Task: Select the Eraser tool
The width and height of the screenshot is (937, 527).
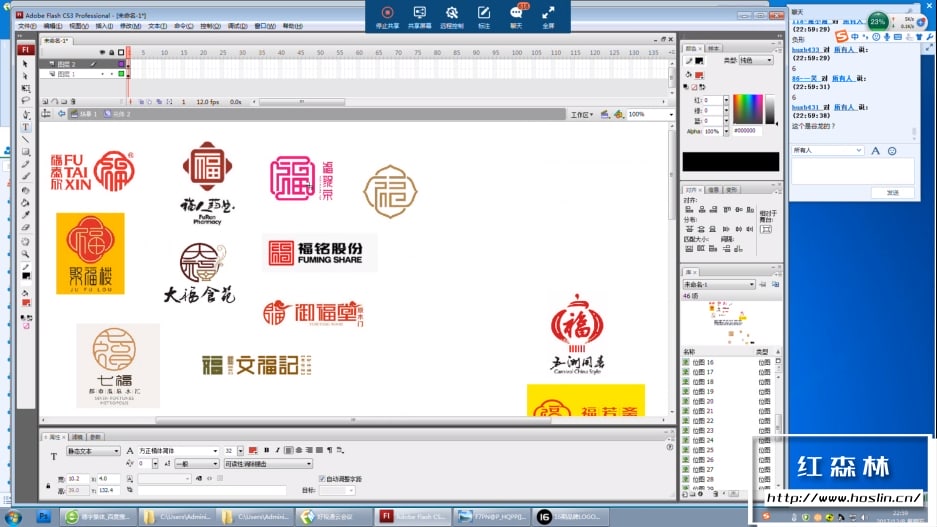Action: click(26, 228)
